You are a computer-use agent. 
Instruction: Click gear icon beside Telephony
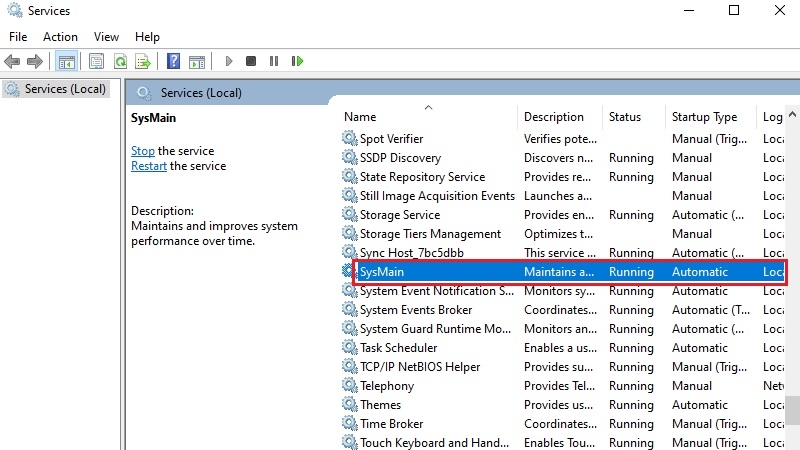[349, 385]
